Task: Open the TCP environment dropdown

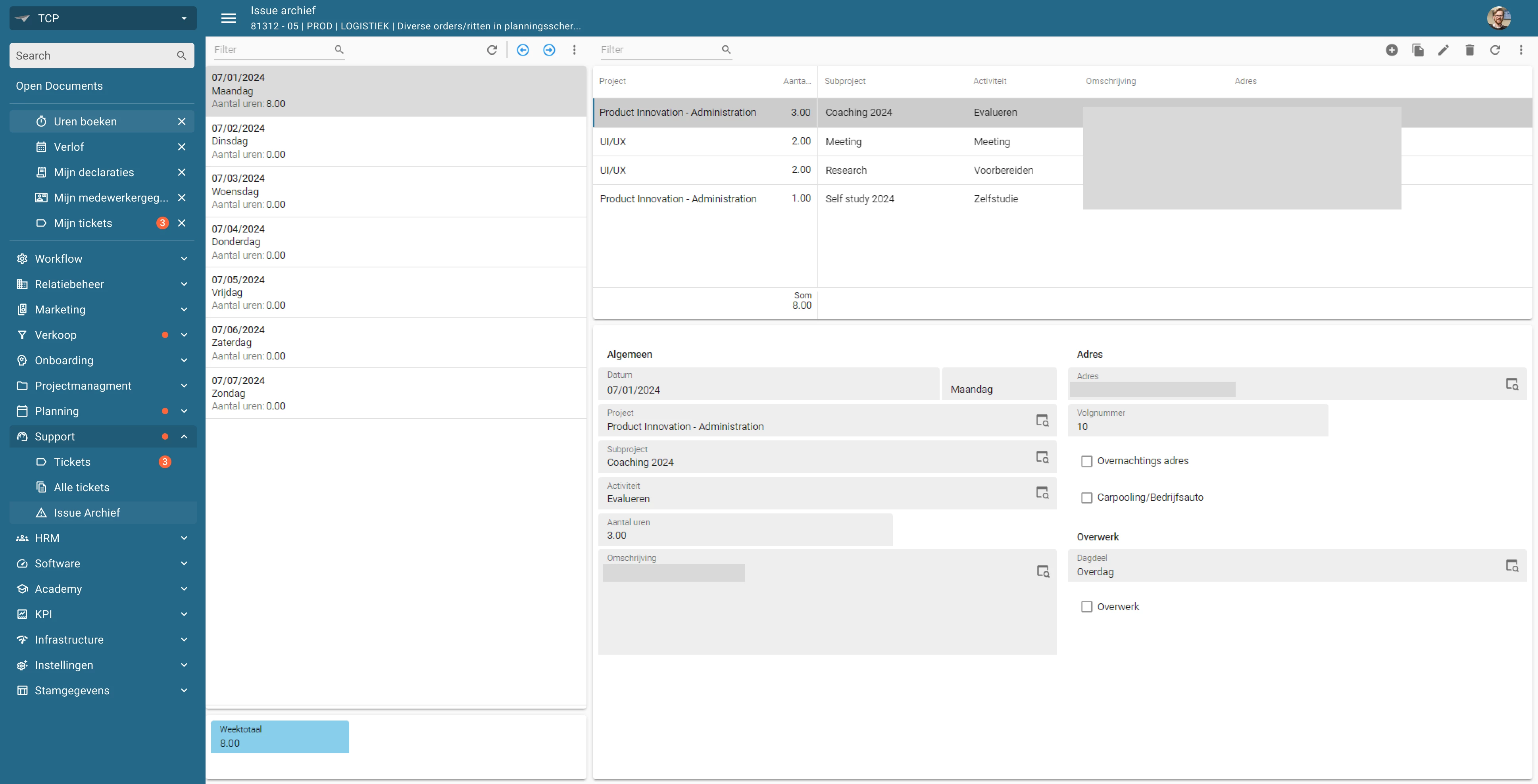Action: 103,18
